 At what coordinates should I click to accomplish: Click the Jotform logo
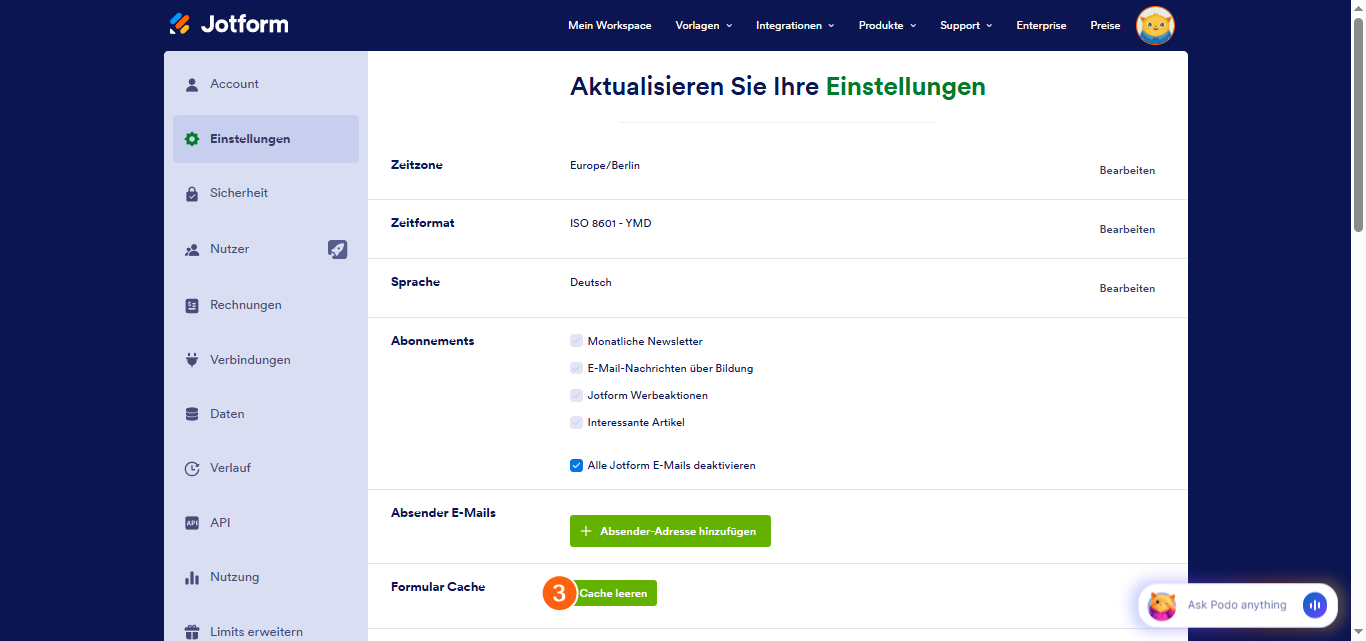click(x=228, y=23)
